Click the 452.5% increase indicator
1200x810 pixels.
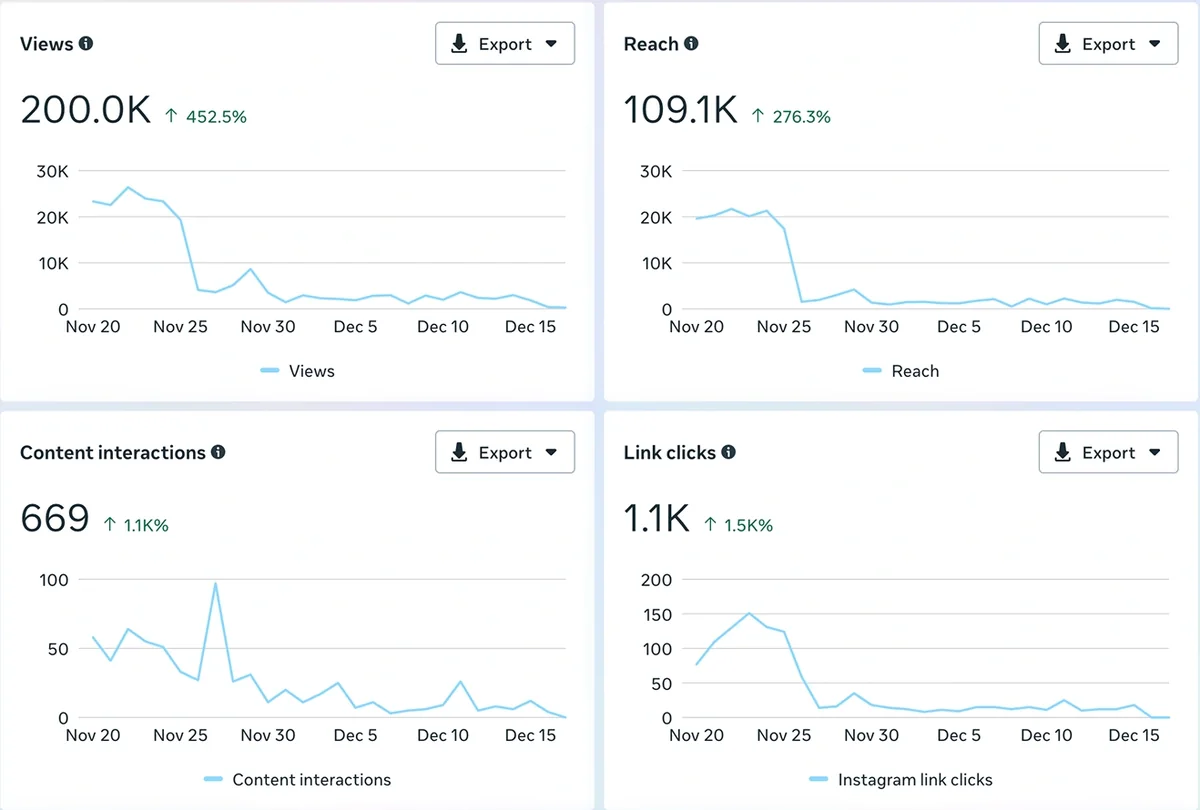(205, 116)
